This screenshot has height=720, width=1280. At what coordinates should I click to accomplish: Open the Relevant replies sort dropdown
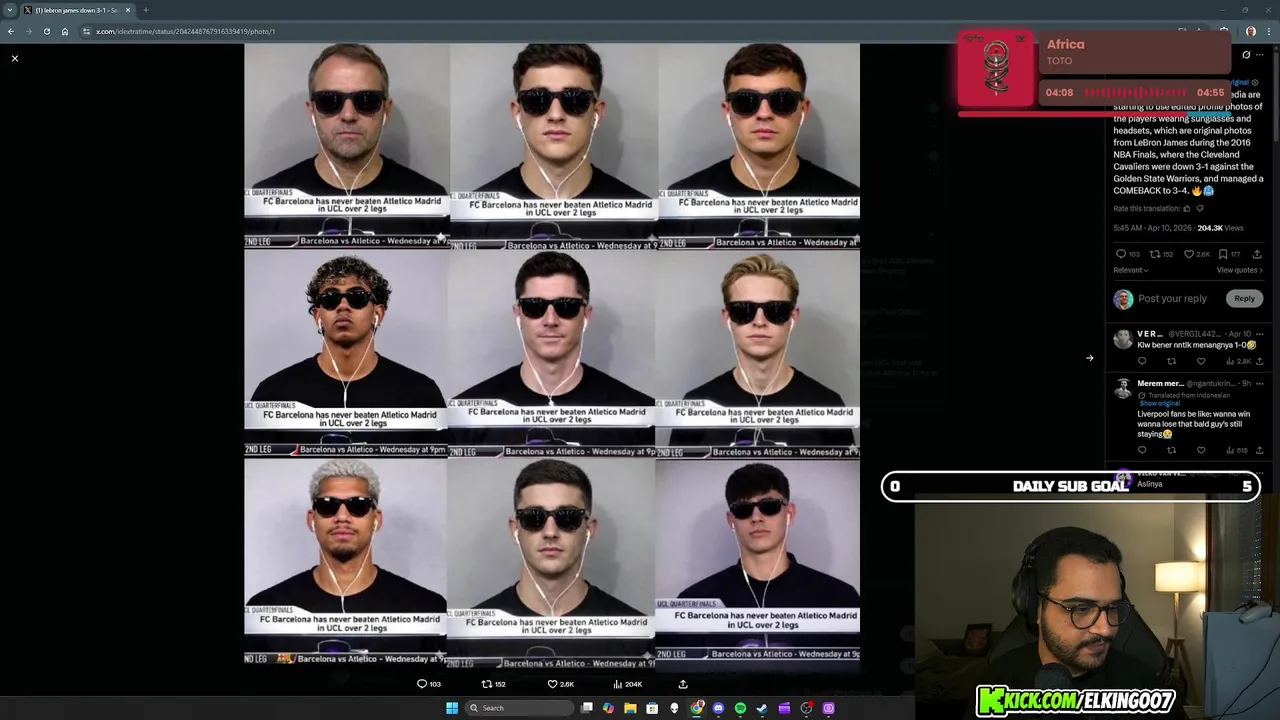[1131, 270]
